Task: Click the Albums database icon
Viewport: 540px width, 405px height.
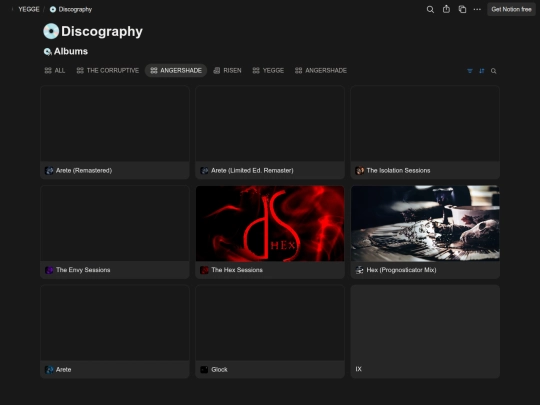Action: coord(48,52)
